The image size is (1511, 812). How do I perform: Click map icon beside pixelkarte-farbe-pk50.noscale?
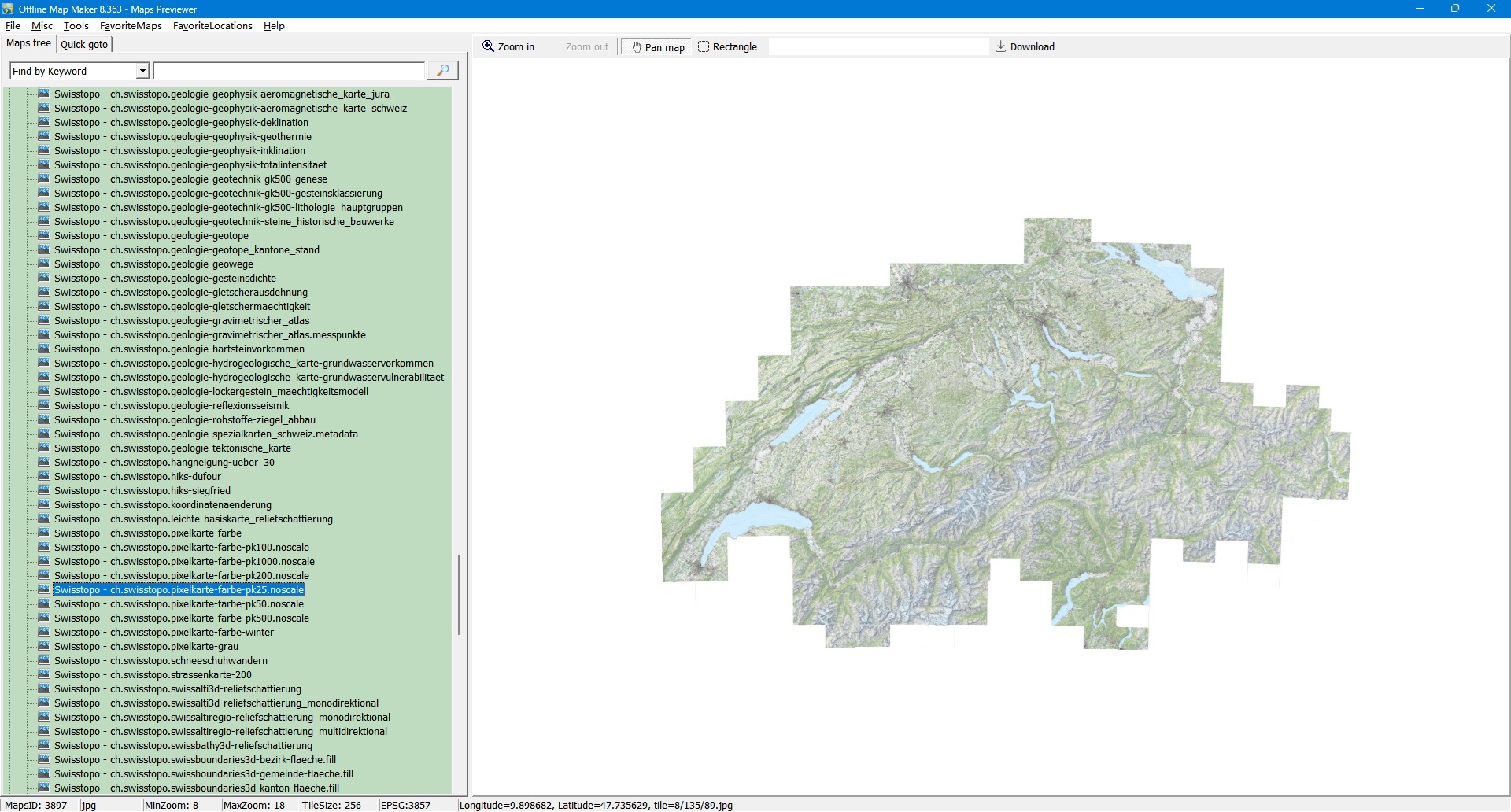(x=44, y=603)
